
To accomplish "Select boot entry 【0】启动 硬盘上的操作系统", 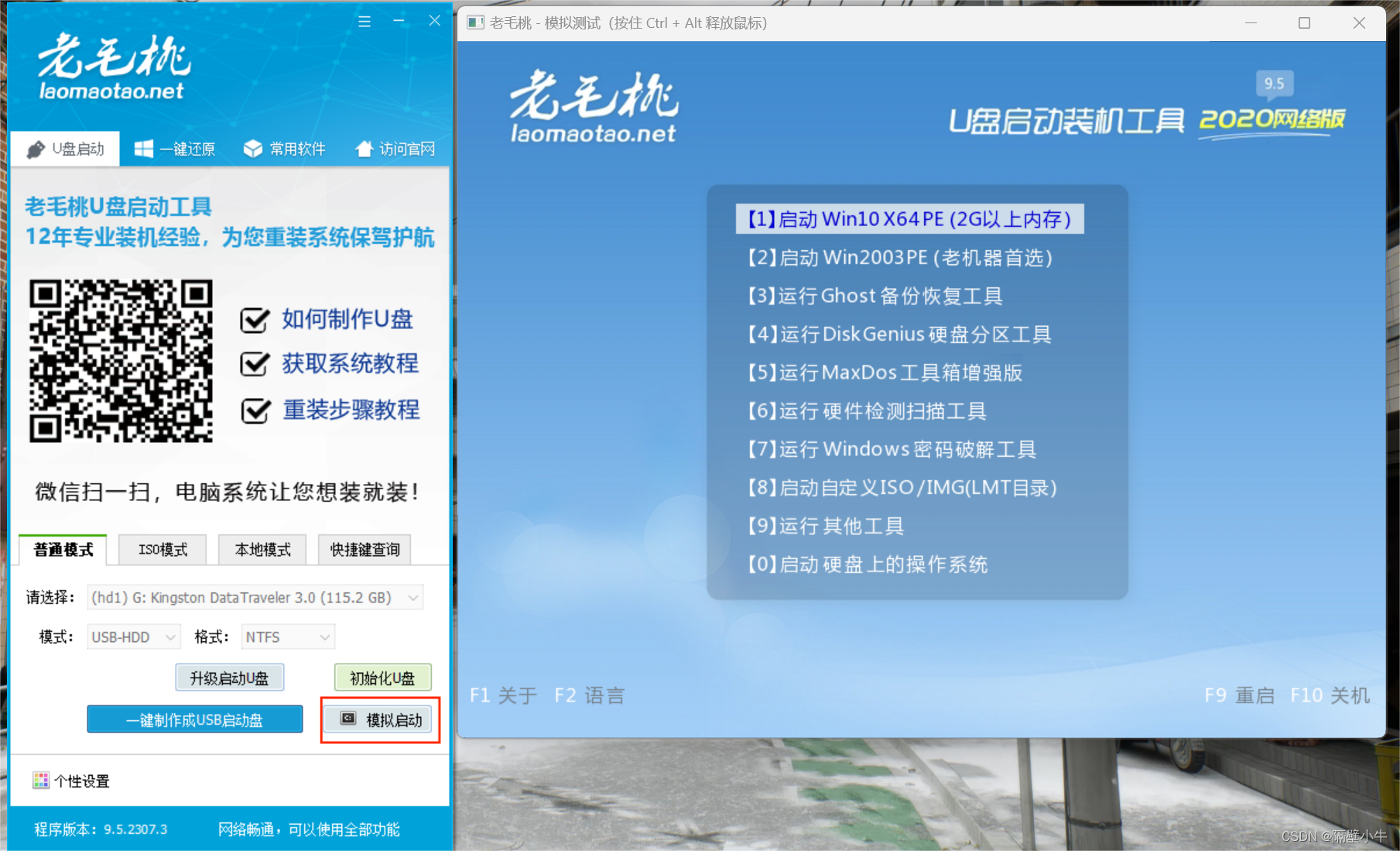I will [x=867, y=564].
